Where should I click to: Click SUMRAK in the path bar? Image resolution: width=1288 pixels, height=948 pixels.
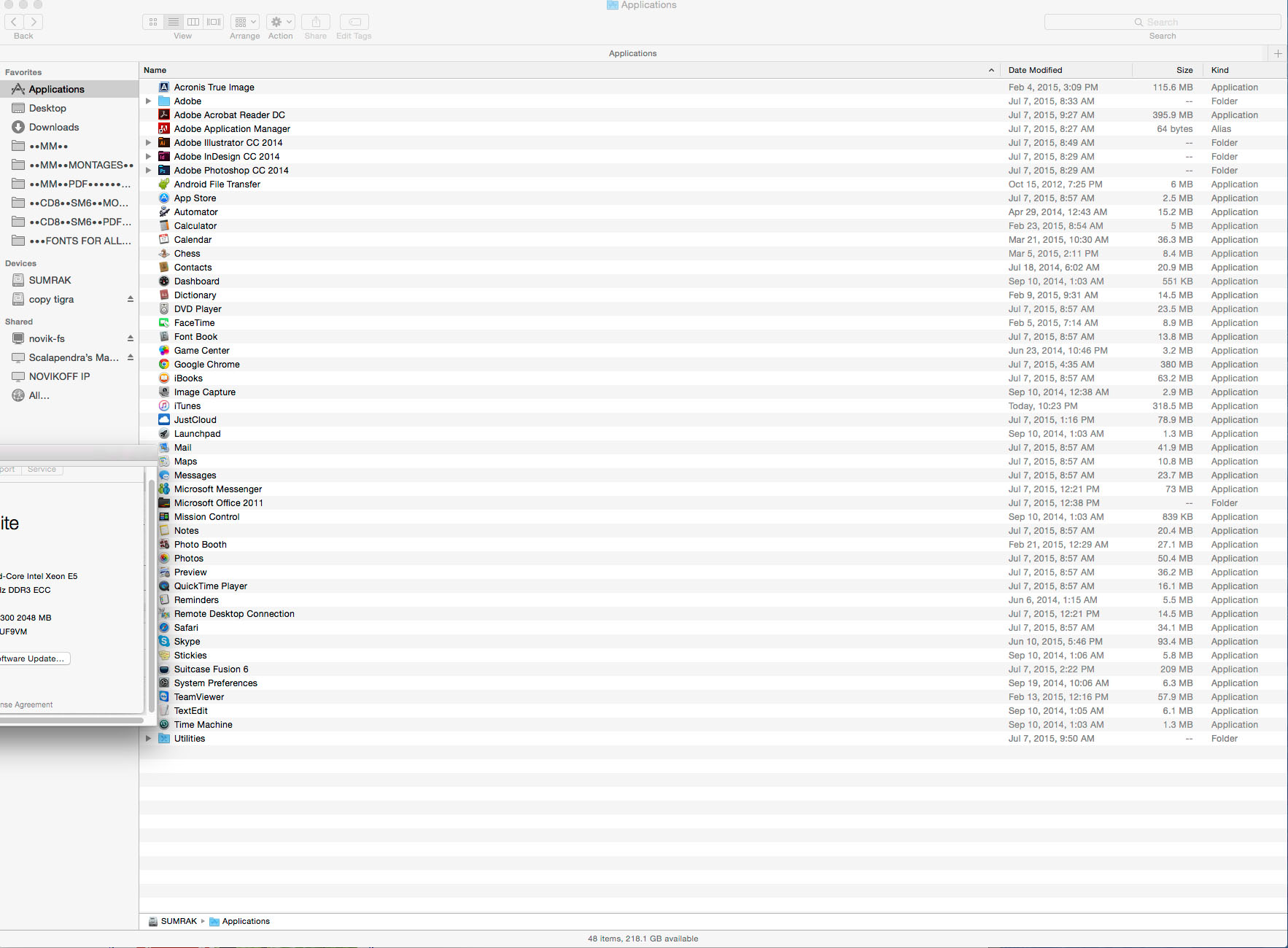coord(173,921)
